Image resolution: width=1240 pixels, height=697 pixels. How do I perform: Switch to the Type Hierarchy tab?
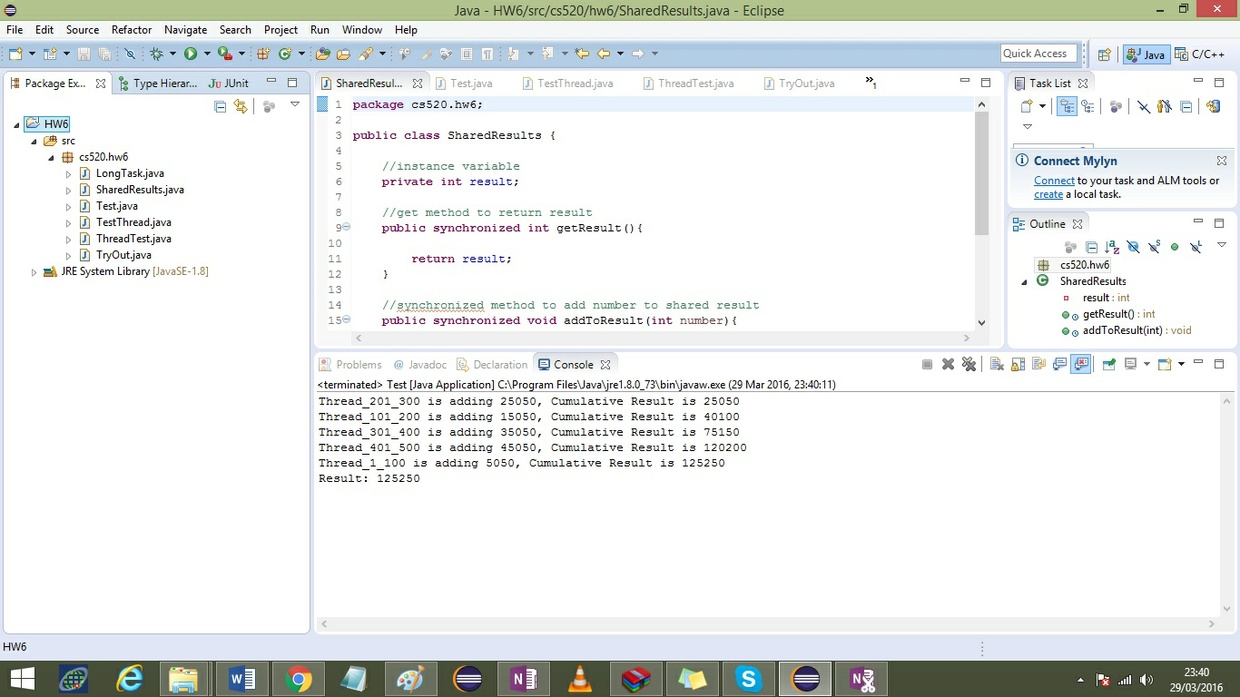(157, 83)
